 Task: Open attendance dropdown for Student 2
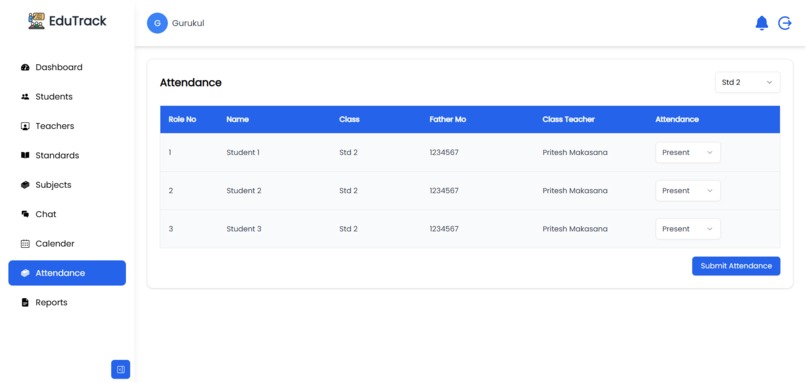pyautogui.click(x=688, y=191)
